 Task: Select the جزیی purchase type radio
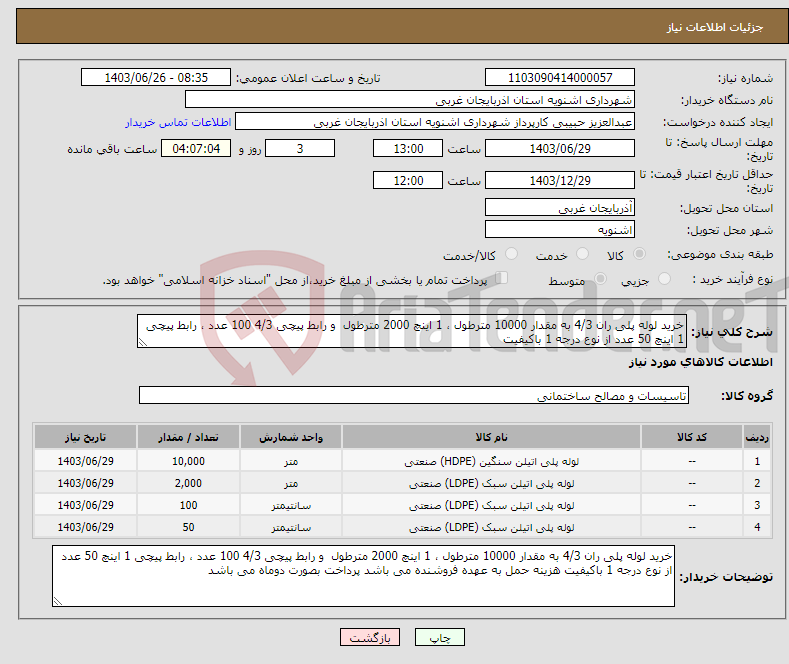pyautogui.click(x=664, y=278)
